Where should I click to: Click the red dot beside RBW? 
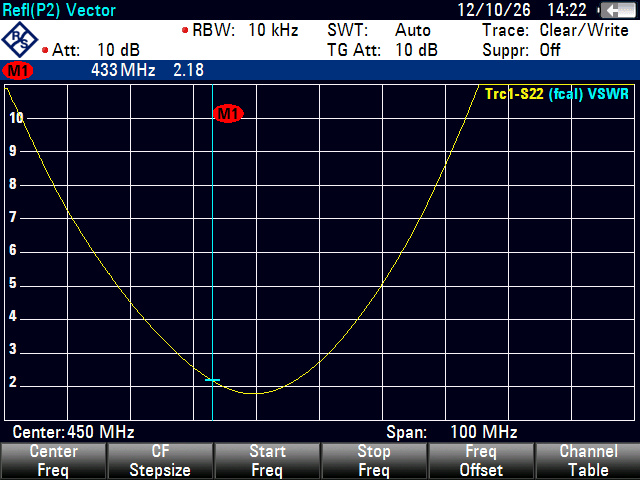185,30
